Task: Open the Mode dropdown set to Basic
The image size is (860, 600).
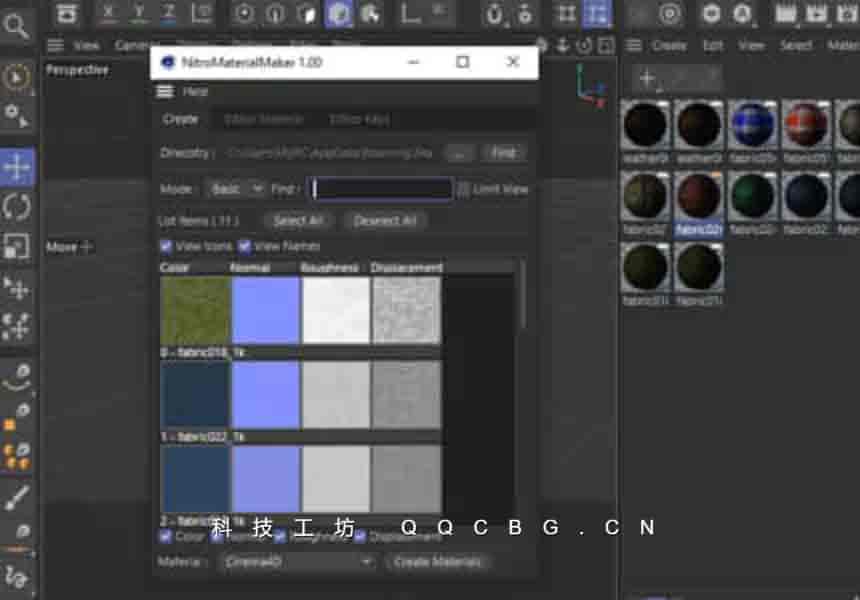Action: [x=236, y=189]
